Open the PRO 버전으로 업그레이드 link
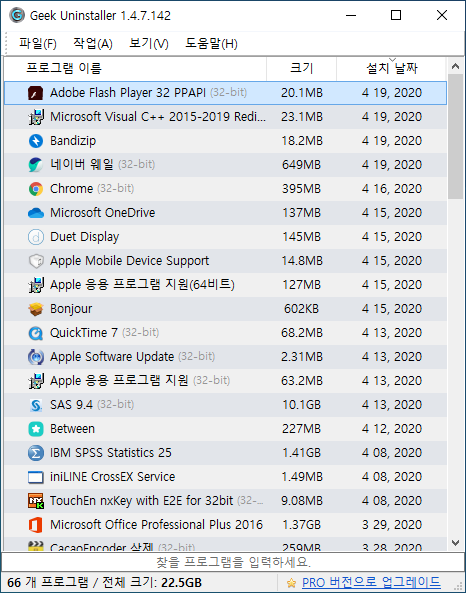This screenshot has width=466, height=593. (371, 582)
